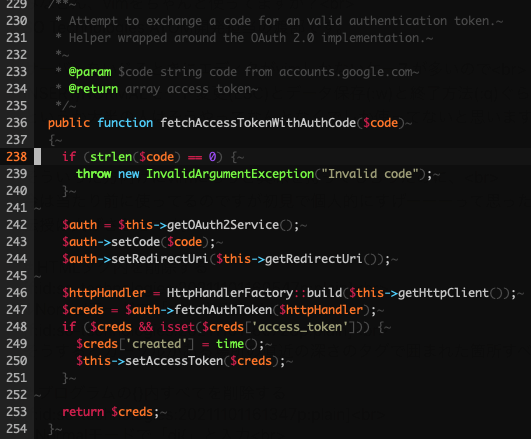Click the current-line cursor marker beside 238
This screenshot has height=439, width=531.
point(38,157)
